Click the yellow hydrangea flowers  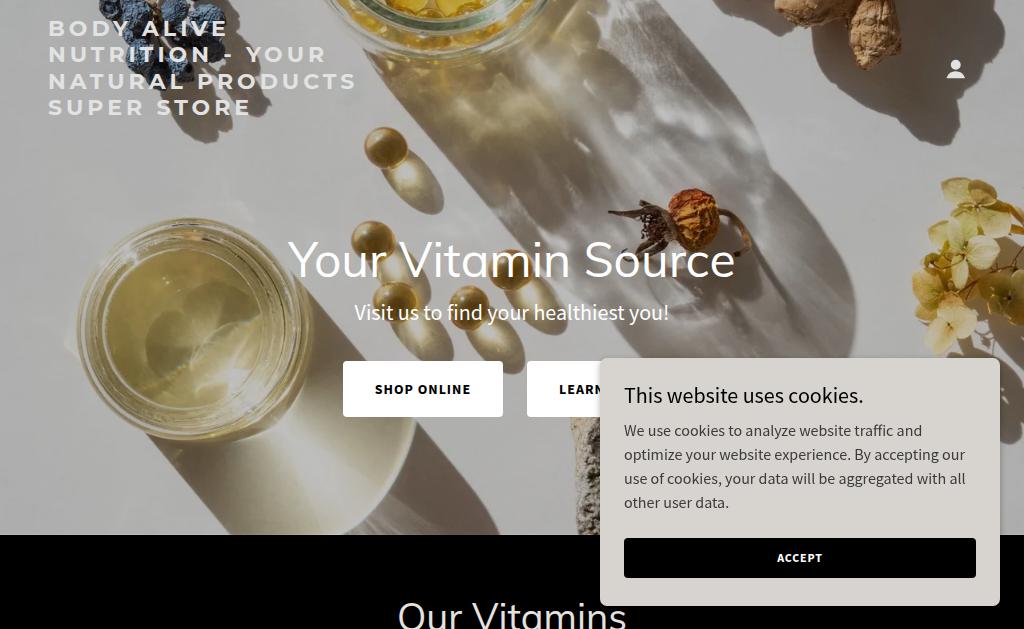(x=968, y=263)
